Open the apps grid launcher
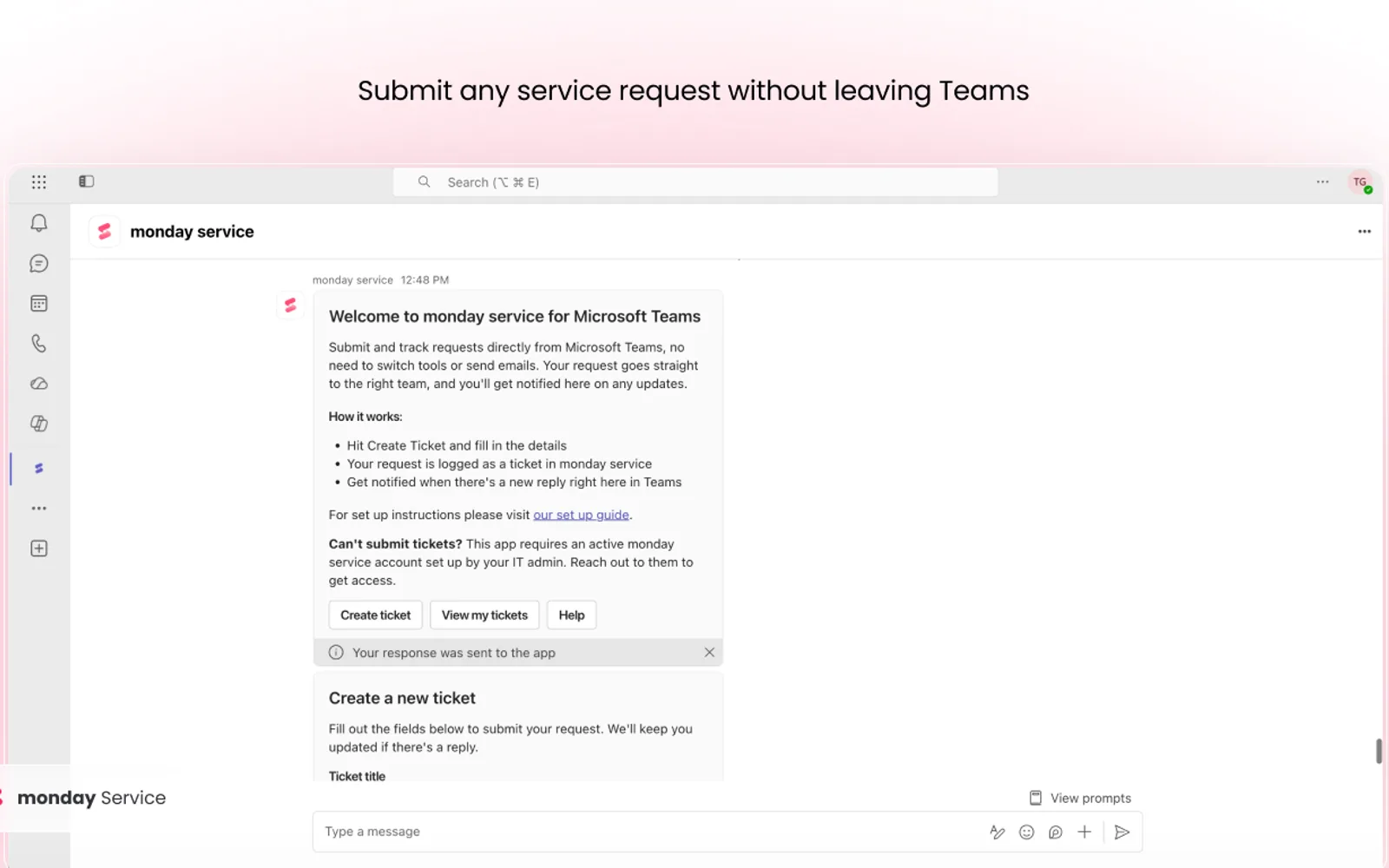The height and width of the screenshot is (868, 1389). pos(39,182)
